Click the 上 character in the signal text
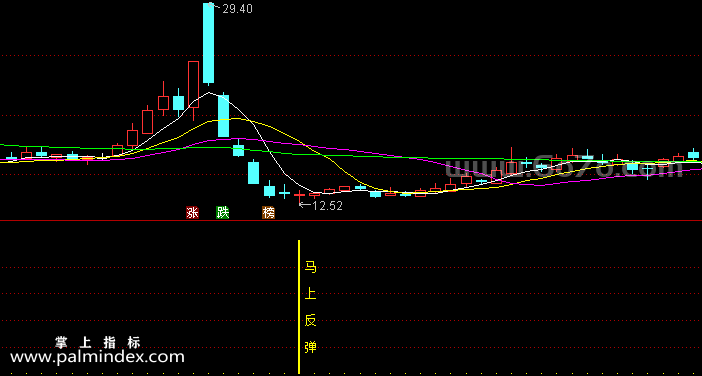This screenshot has height=376, width=702. click(310, 294)
